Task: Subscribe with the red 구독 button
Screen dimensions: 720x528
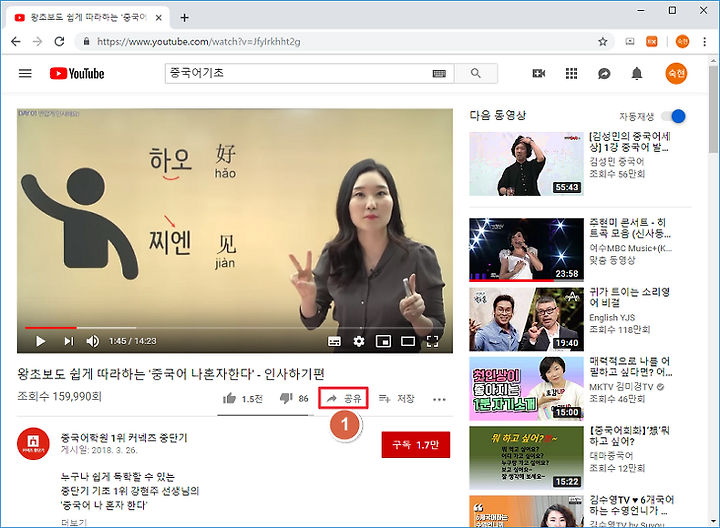Action: [x=416, y=444]
